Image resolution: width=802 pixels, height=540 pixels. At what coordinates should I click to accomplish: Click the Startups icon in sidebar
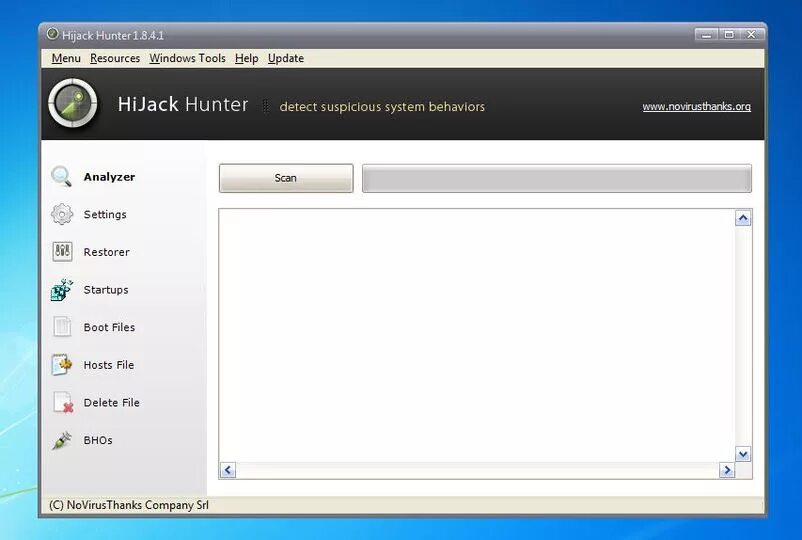point(62,289)
